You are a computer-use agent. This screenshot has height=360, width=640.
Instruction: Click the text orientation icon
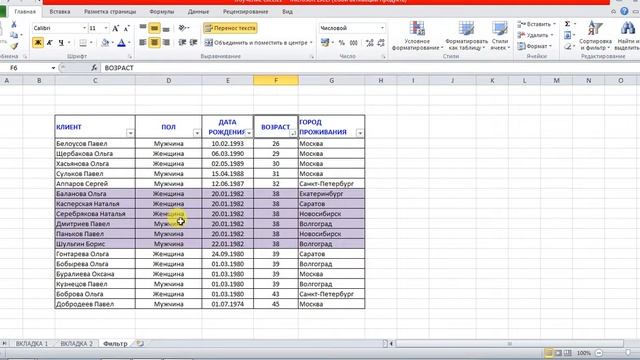[x=182, y=28]
